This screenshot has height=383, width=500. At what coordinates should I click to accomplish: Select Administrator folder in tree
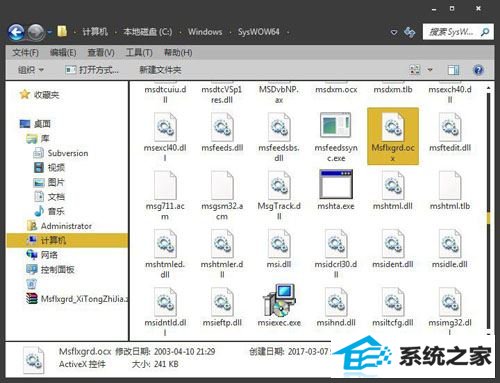coord(59,226)
